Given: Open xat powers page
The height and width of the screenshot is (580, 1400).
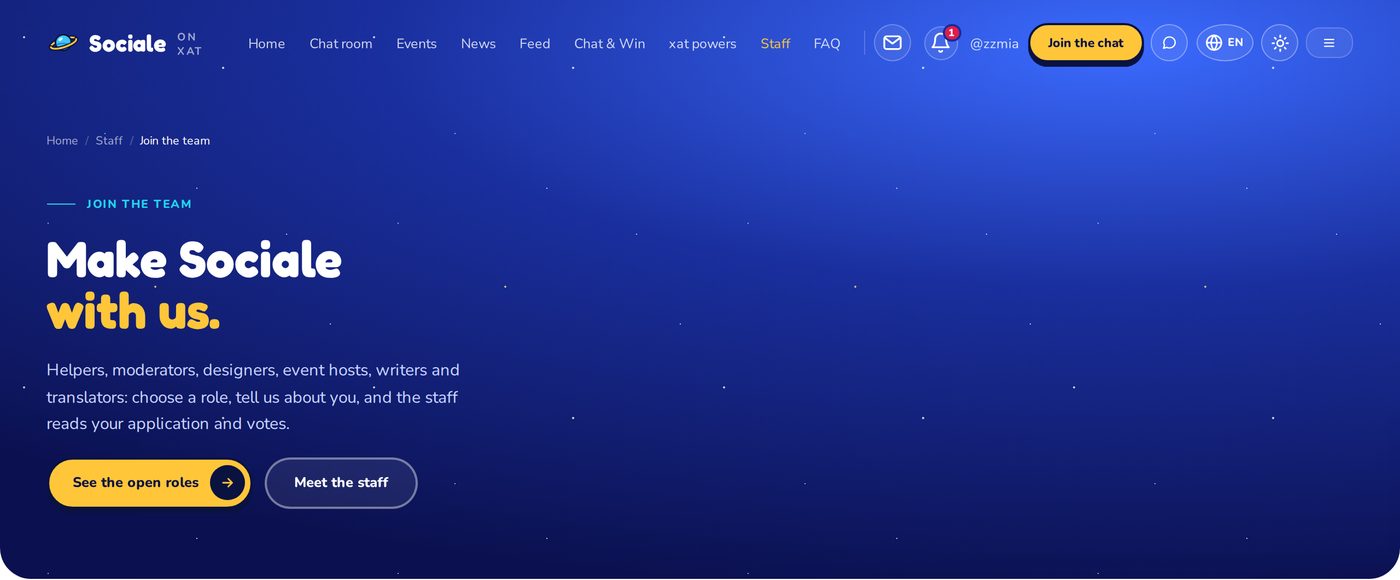Looking at the screenshot, I should click(702, 44).
